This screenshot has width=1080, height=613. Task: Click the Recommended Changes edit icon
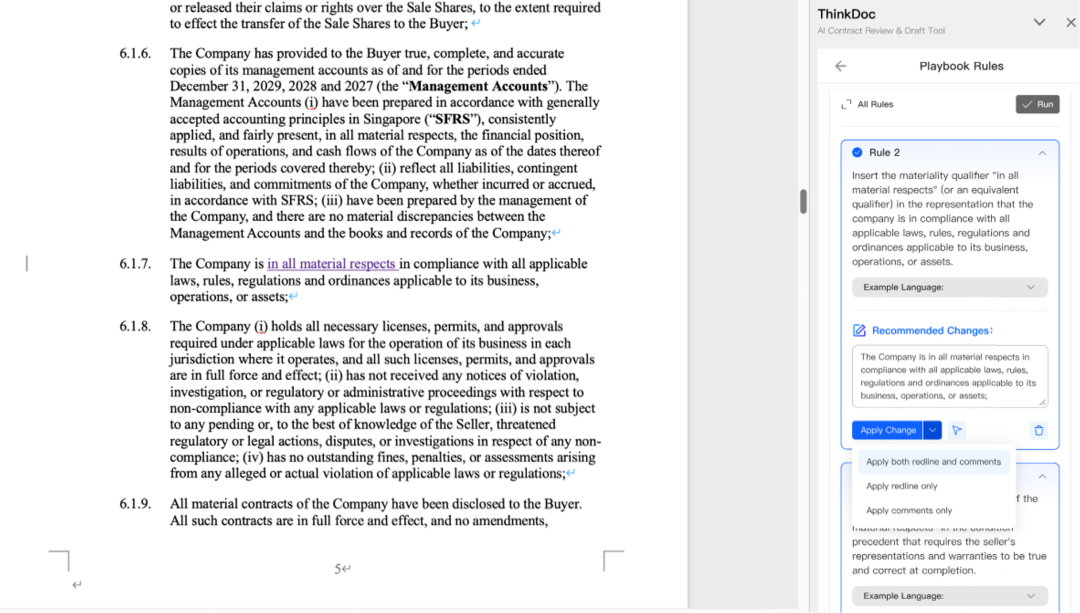pos(859,331)
